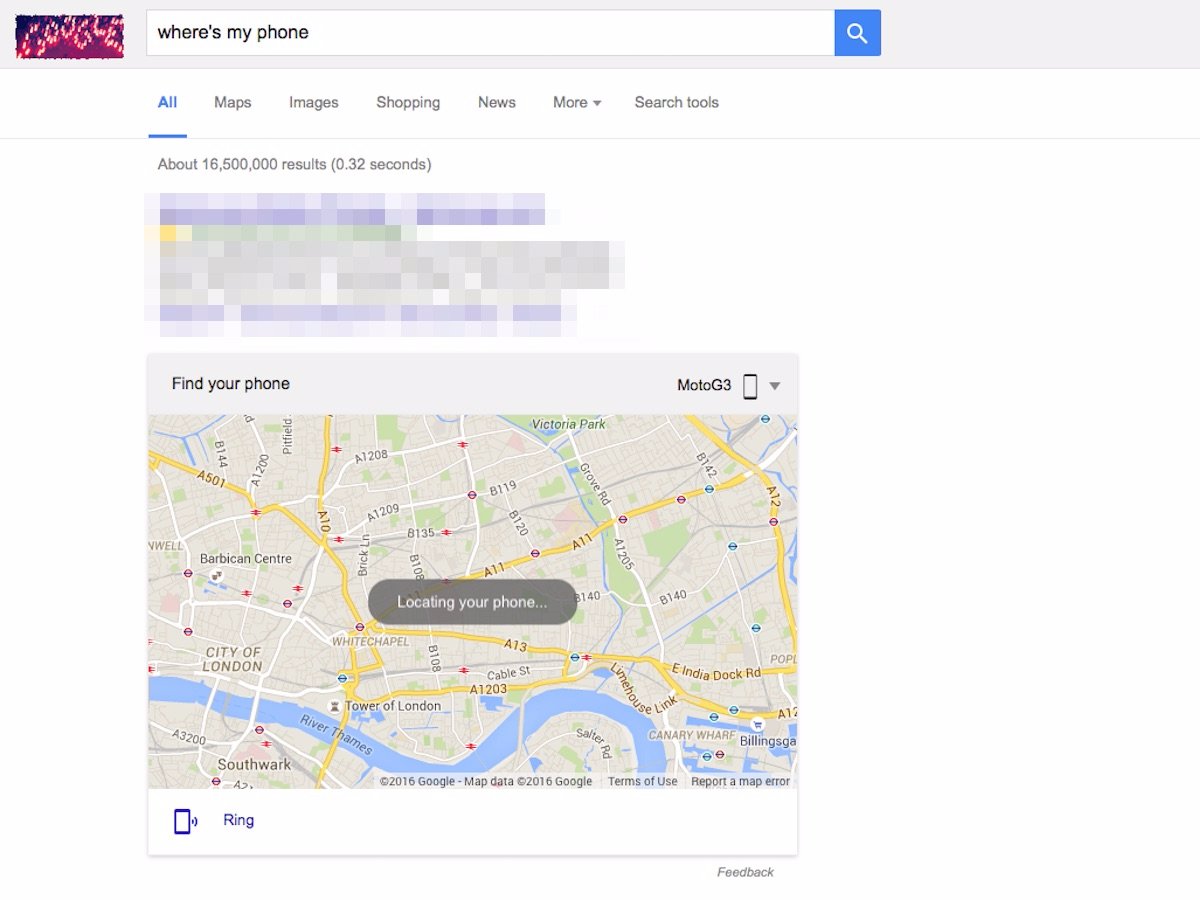
Task: Click the Barbican Centre marker icon
Action: click(216, 575)
